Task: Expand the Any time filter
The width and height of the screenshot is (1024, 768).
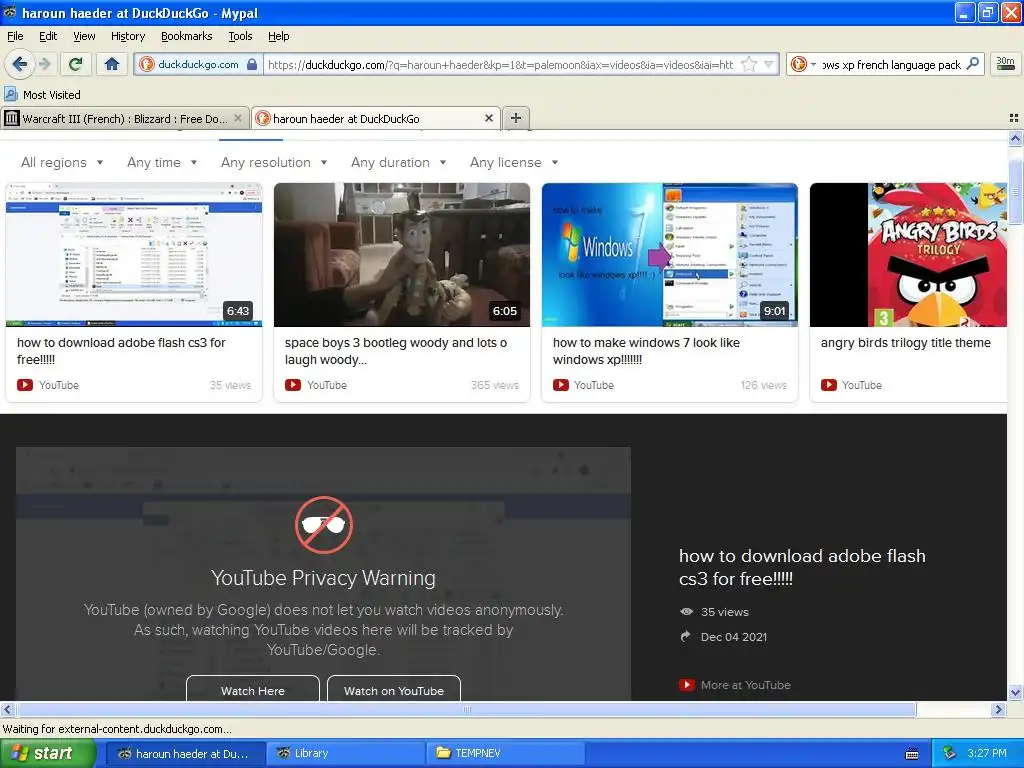Action: [x=162, y=163]
